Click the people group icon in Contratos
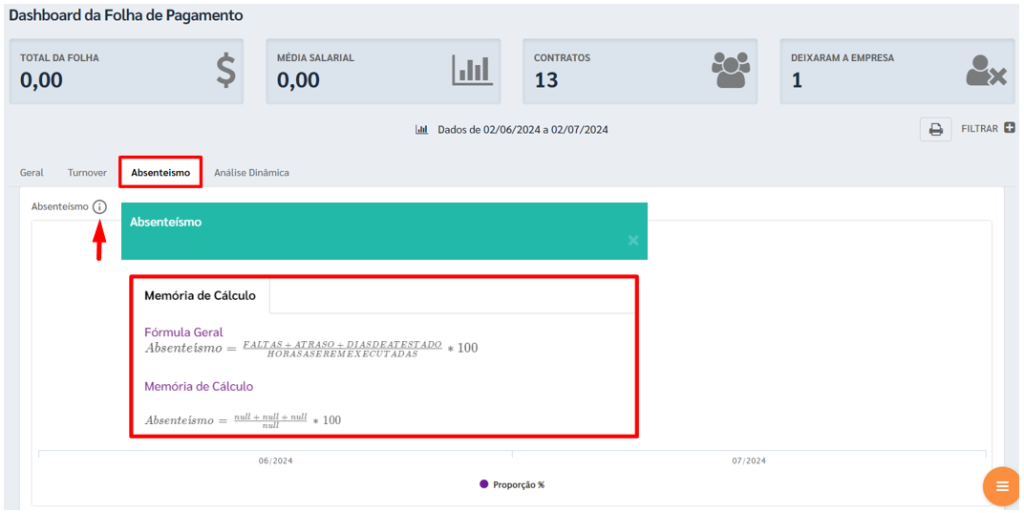Image resolution: width=1024 pixels, height=513 pixels. [729, 70]
